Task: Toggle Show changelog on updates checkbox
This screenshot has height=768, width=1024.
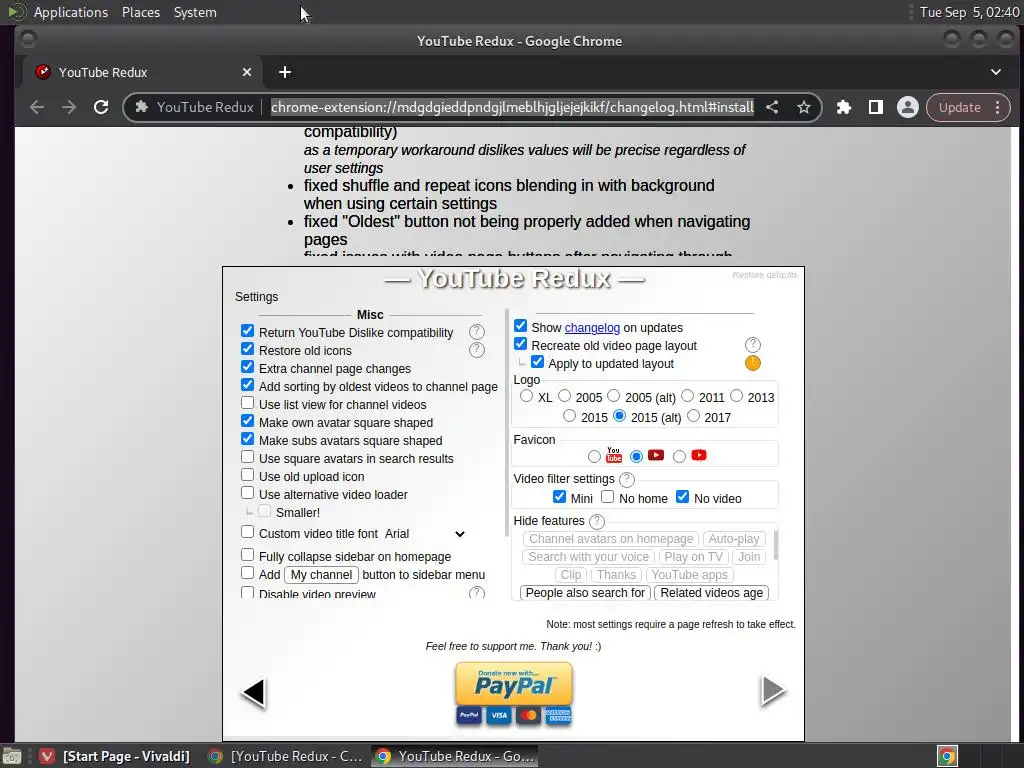Action: 520,326
